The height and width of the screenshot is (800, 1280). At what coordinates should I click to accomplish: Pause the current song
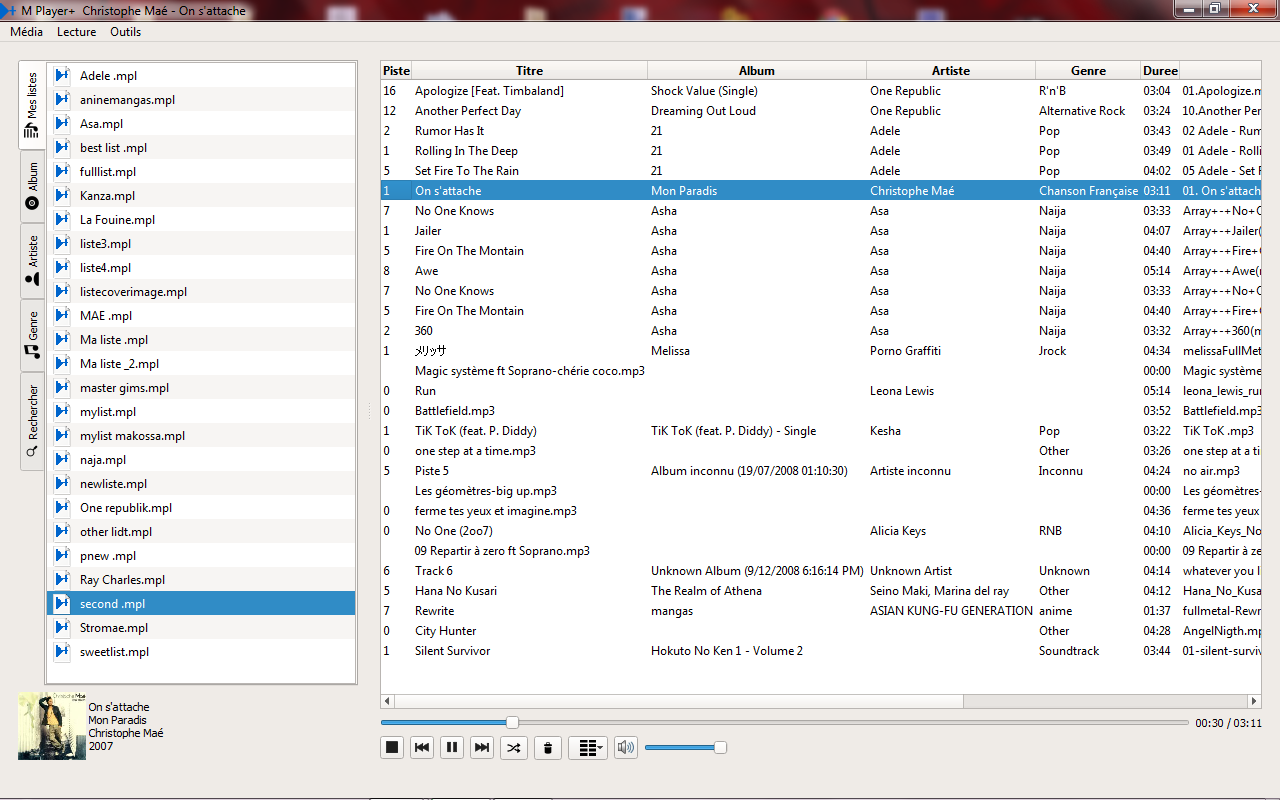[452, 747]
